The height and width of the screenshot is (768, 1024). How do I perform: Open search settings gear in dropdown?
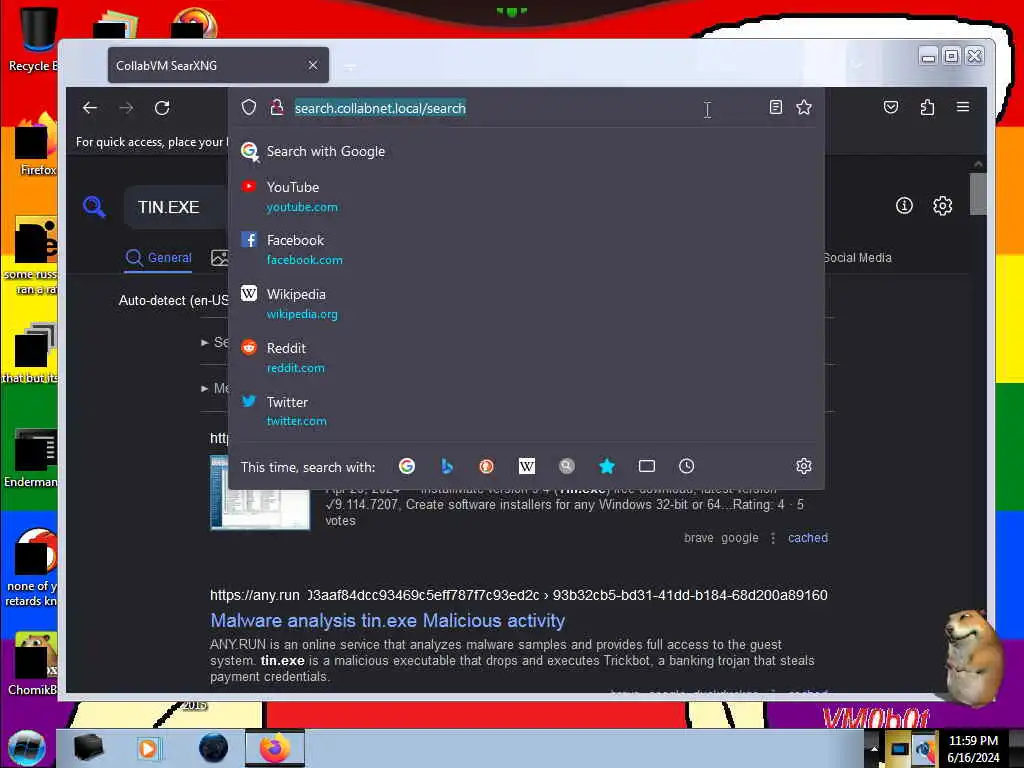pos(804,466)
